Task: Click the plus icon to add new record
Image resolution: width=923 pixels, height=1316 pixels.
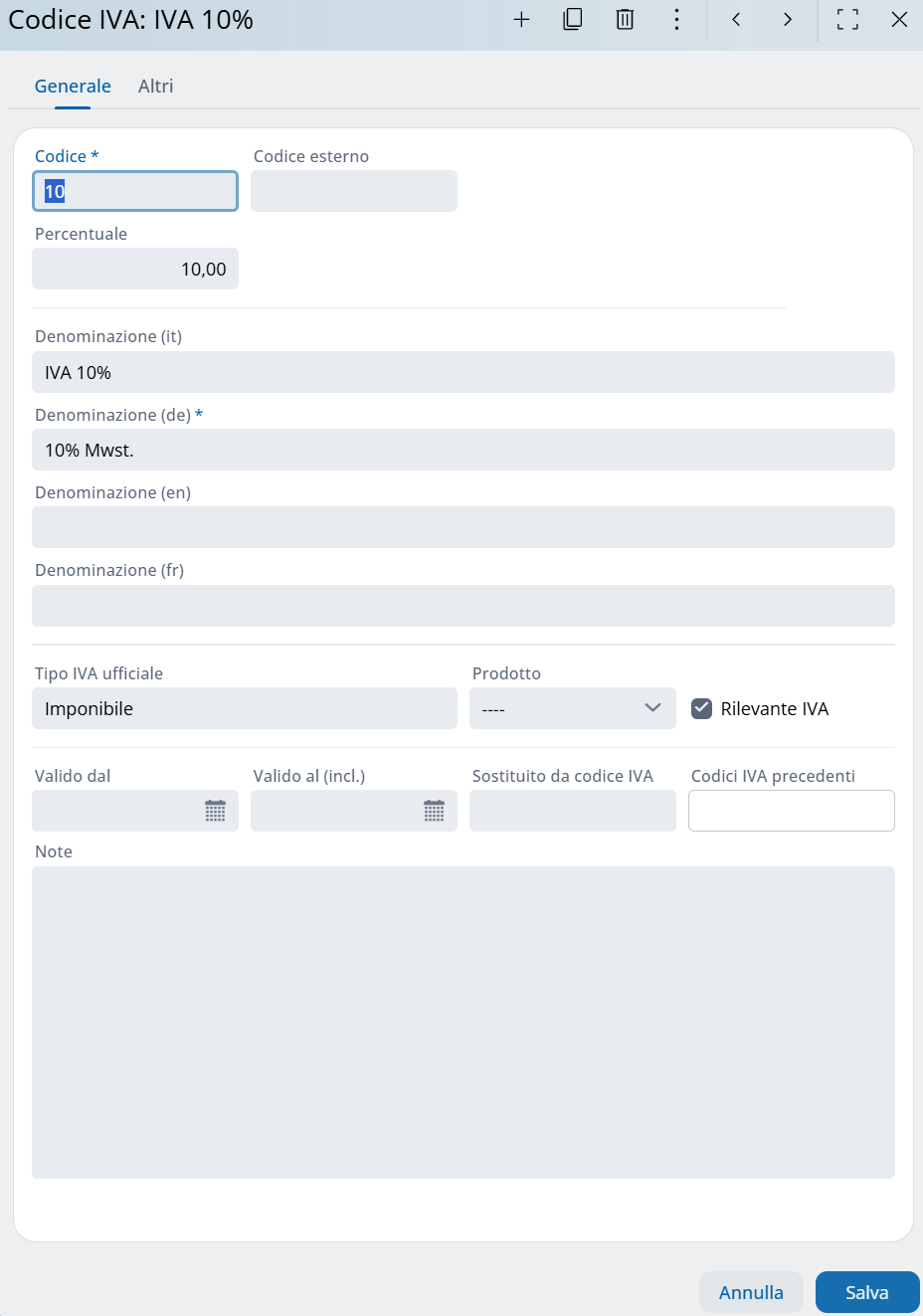Action: coord(521,20)
